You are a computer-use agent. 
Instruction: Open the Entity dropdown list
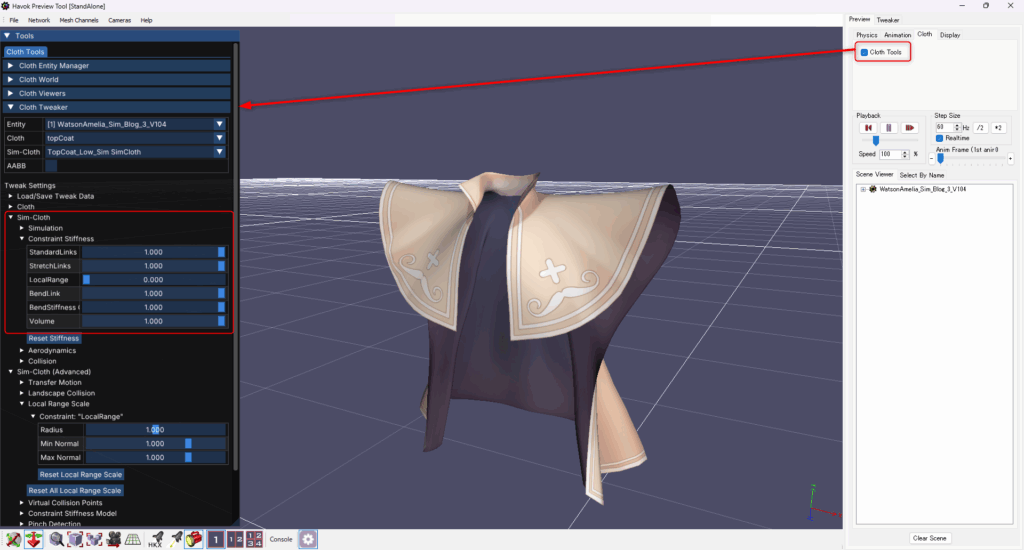point(219,124)
